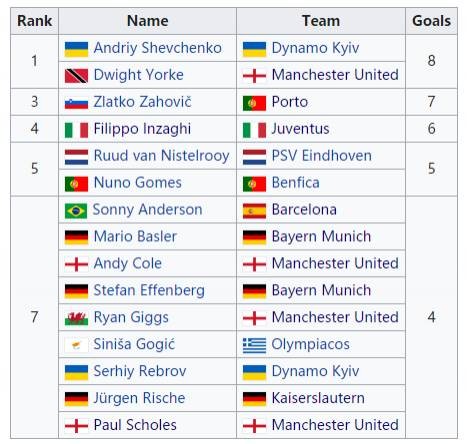Open the Andriy Shevchenko player link
The height and width of the screenshot is (444, 467).
point(158,48)
